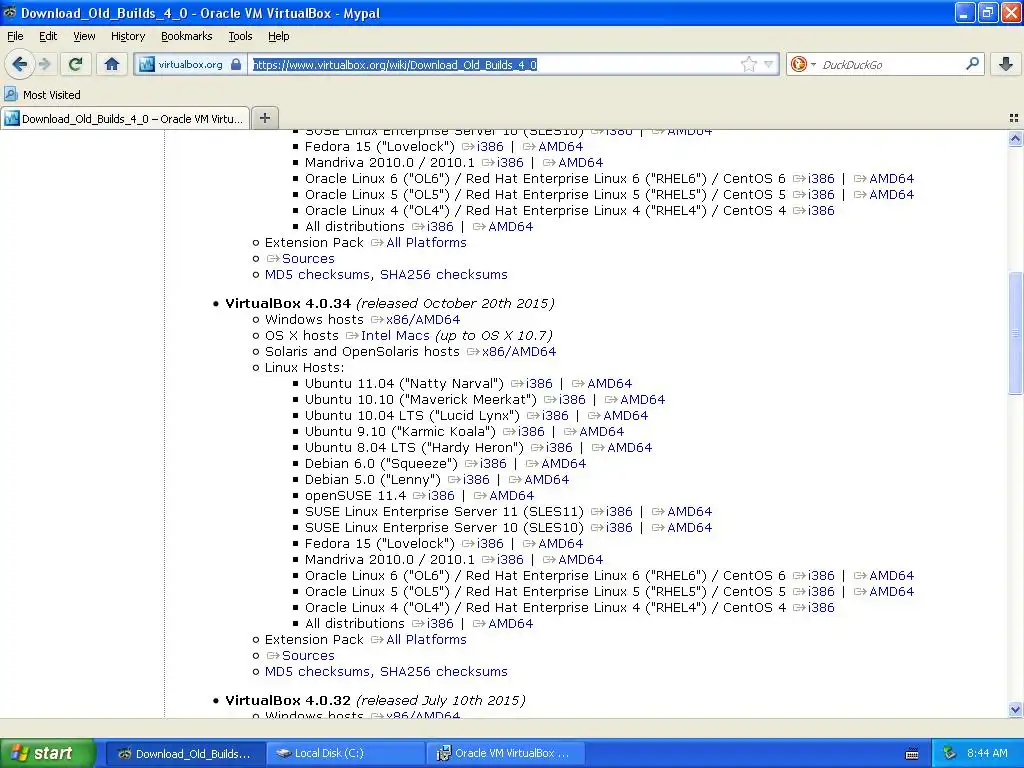Image resolution: width=1024 pixels, height=768 pixels.
Task: Click the search magnifier icon
Action: click(x=972, y=64)
